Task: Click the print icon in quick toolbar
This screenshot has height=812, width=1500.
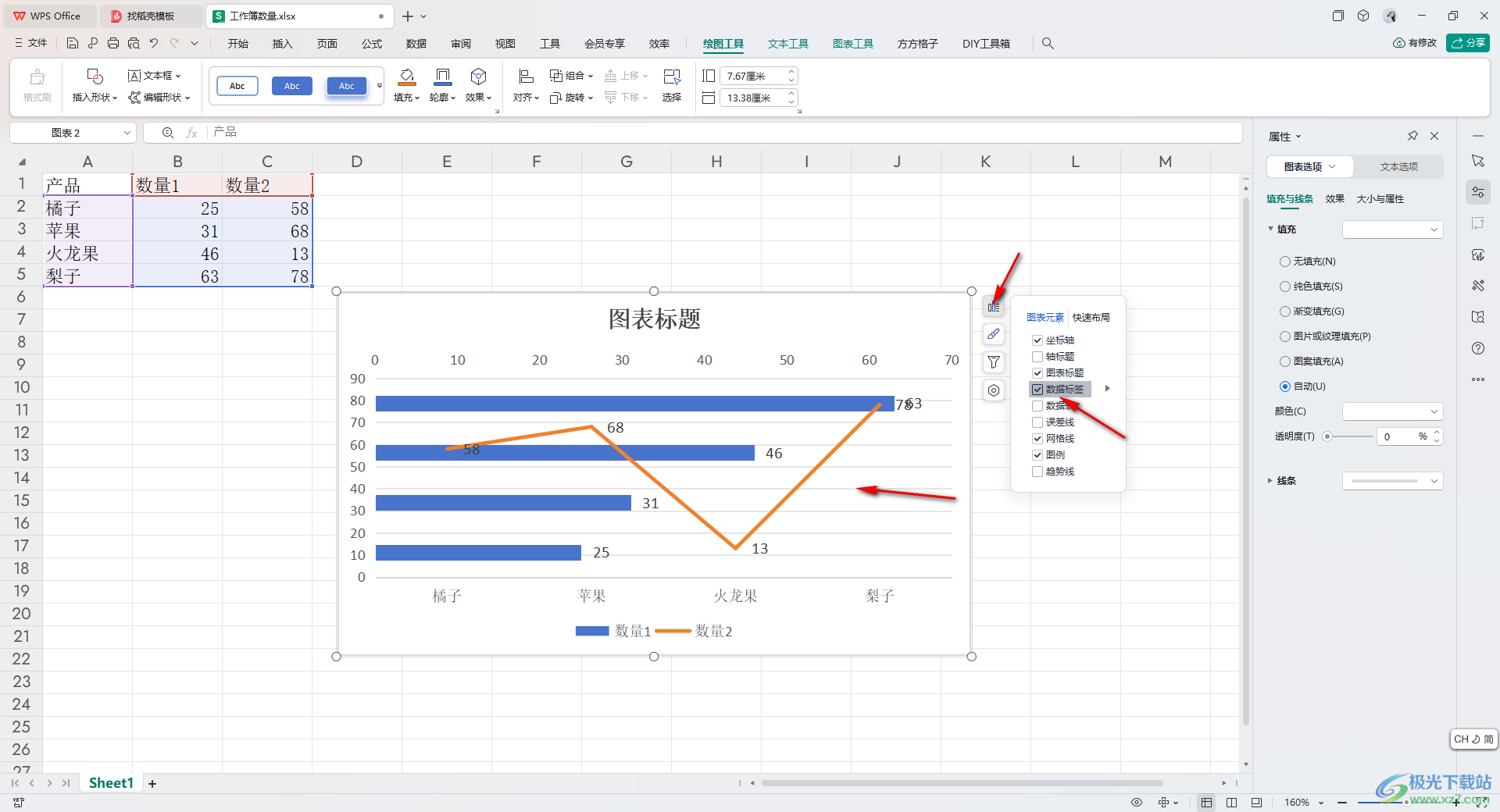Action: click(x=113, y=44)
